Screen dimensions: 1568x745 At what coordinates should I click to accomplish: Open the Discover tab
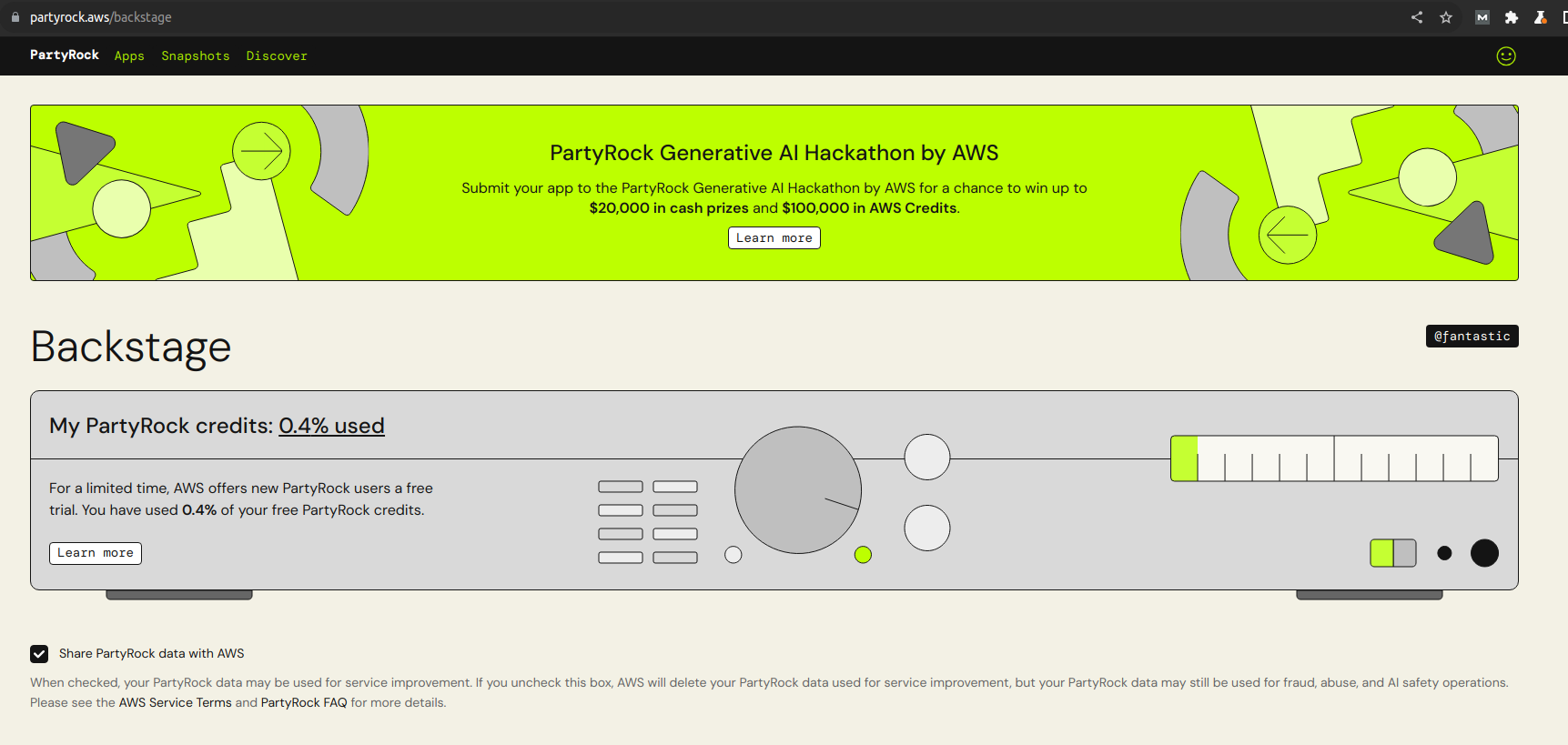coord(277,56)
